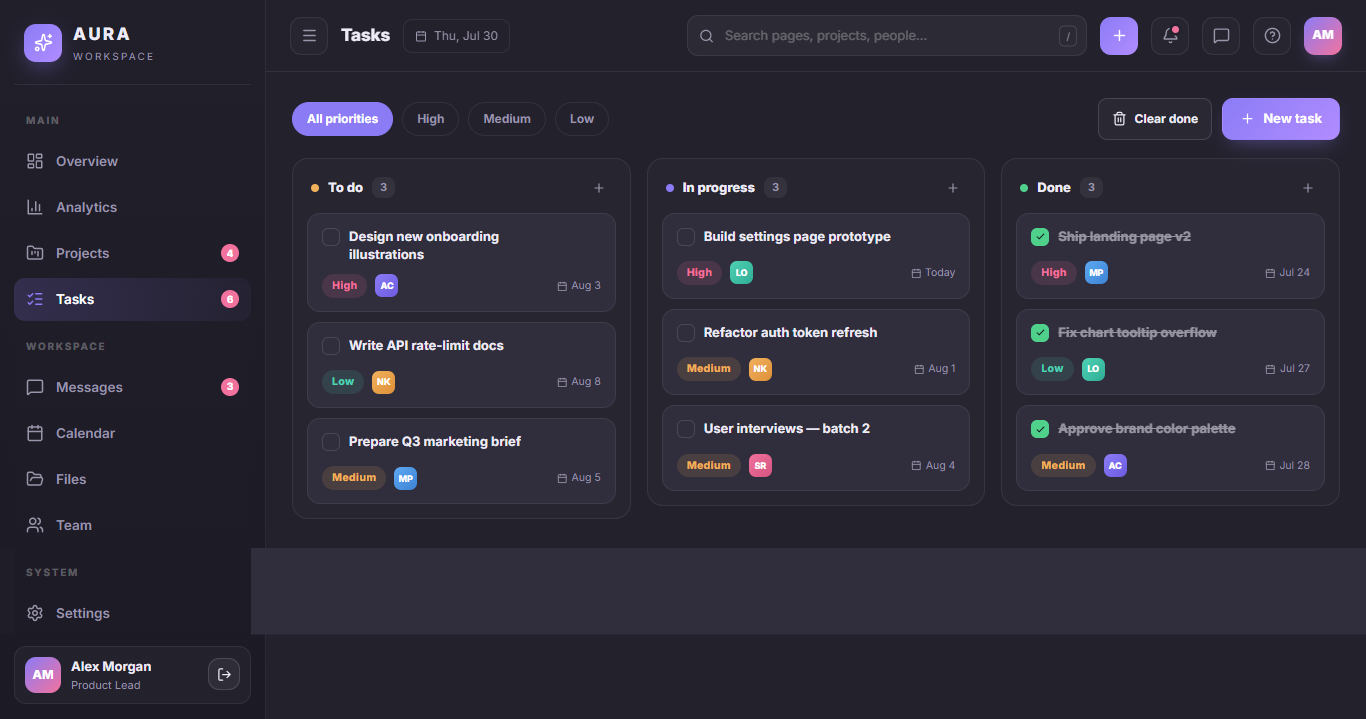The height and width of the screenshot is (719, 1366).
Task: Check off Design new onboarding illustrations
Action: tap(331, 237)
